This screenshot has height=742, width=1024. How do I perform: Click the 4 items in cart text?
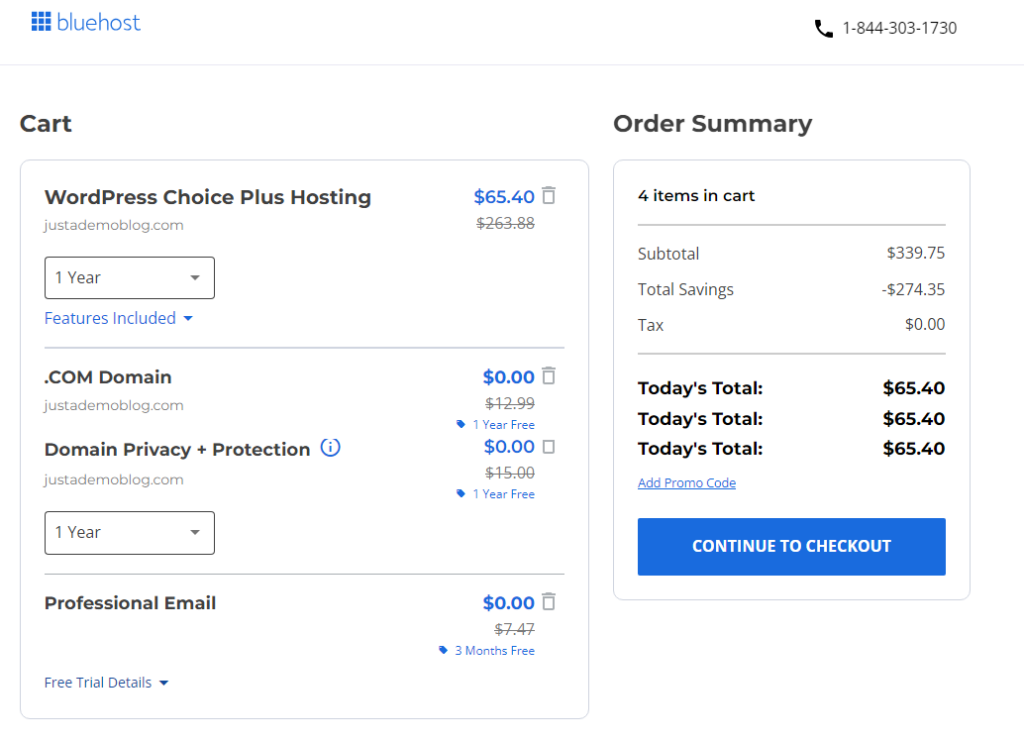[696, 195]
